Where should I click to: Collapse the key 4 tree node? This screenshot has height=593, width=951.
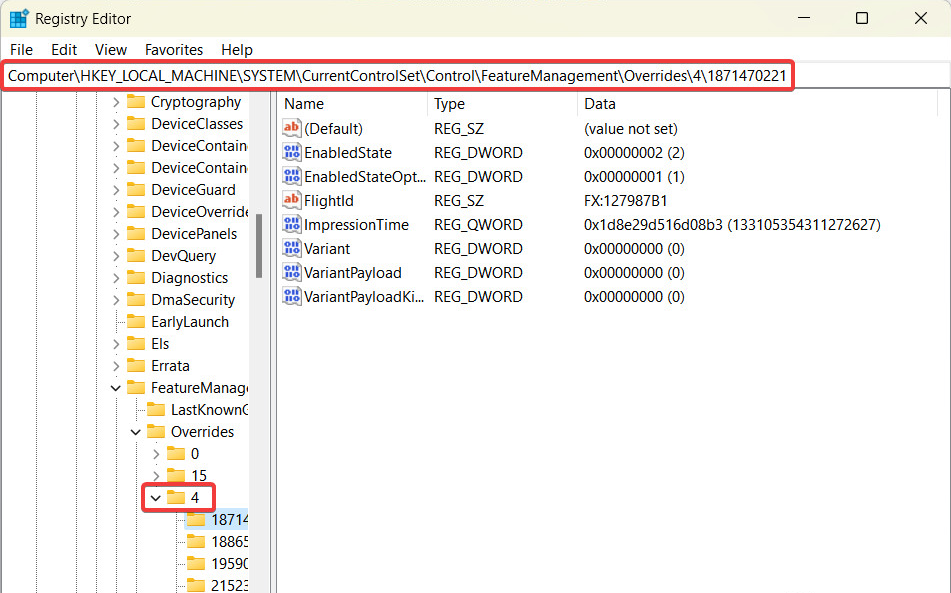coord(156,498)
